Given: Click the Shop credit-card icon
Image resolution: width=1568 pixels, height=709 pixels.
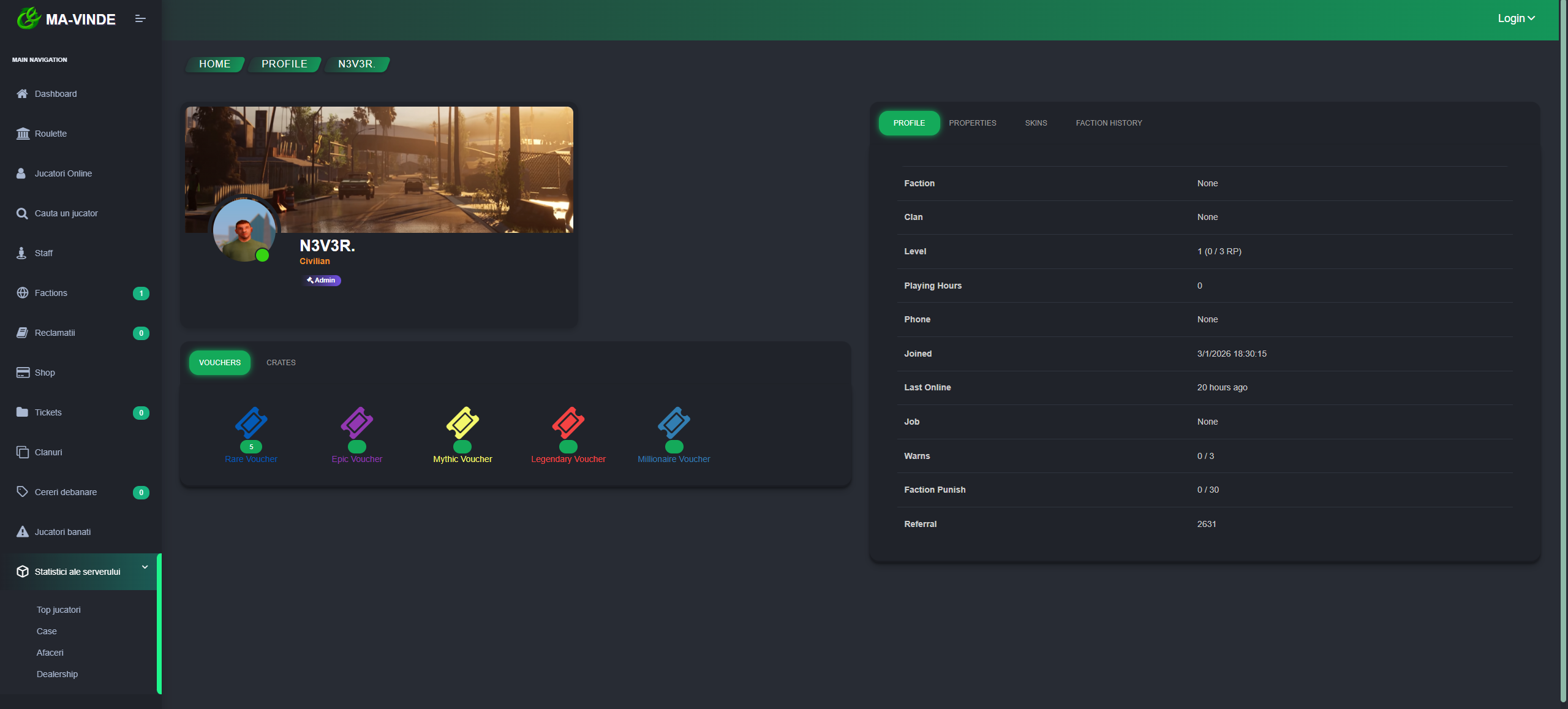Looking at the screenshot, I should (23, 373).
